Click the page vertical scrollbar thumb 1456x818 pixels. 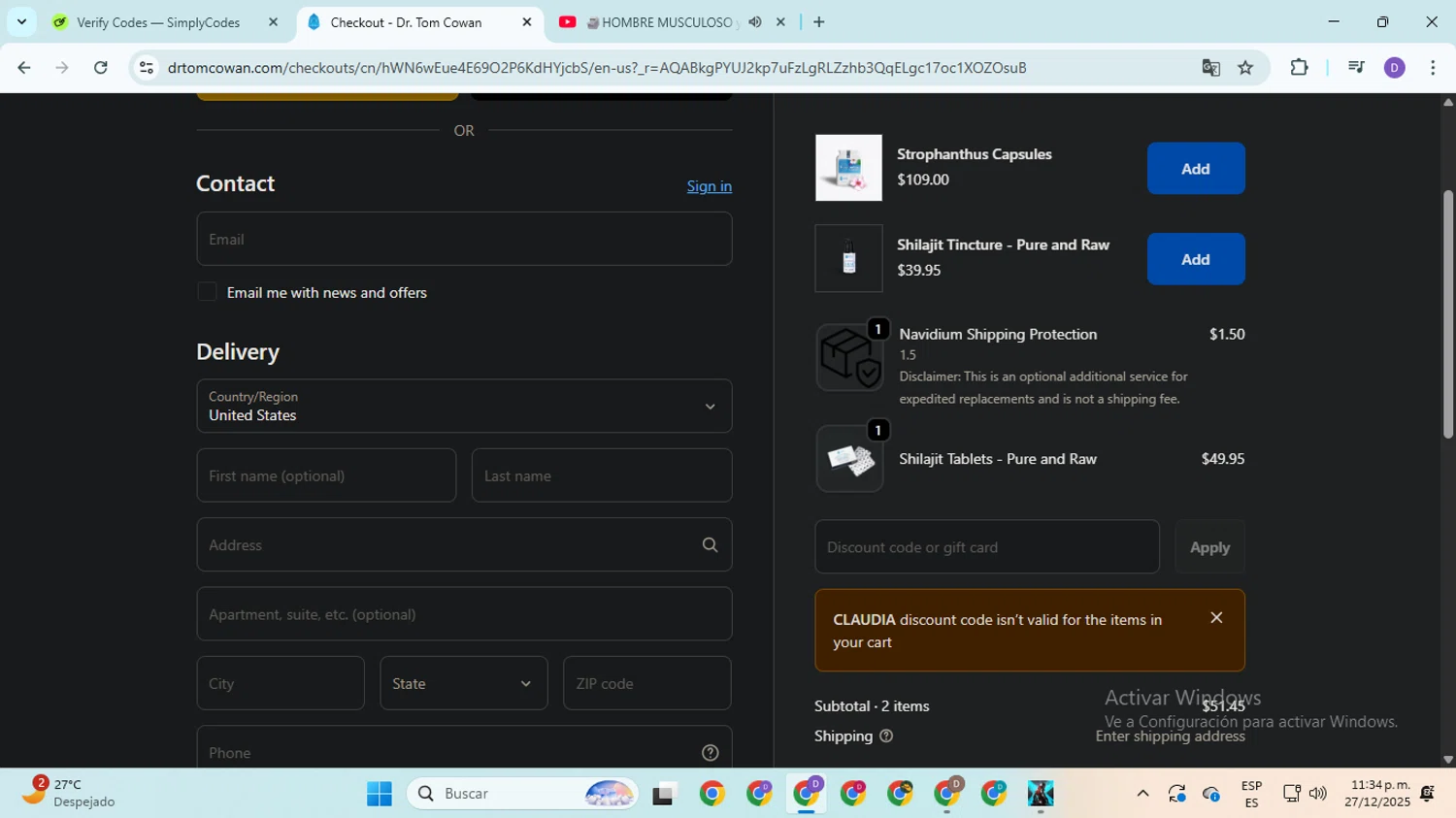point(1448,313)
